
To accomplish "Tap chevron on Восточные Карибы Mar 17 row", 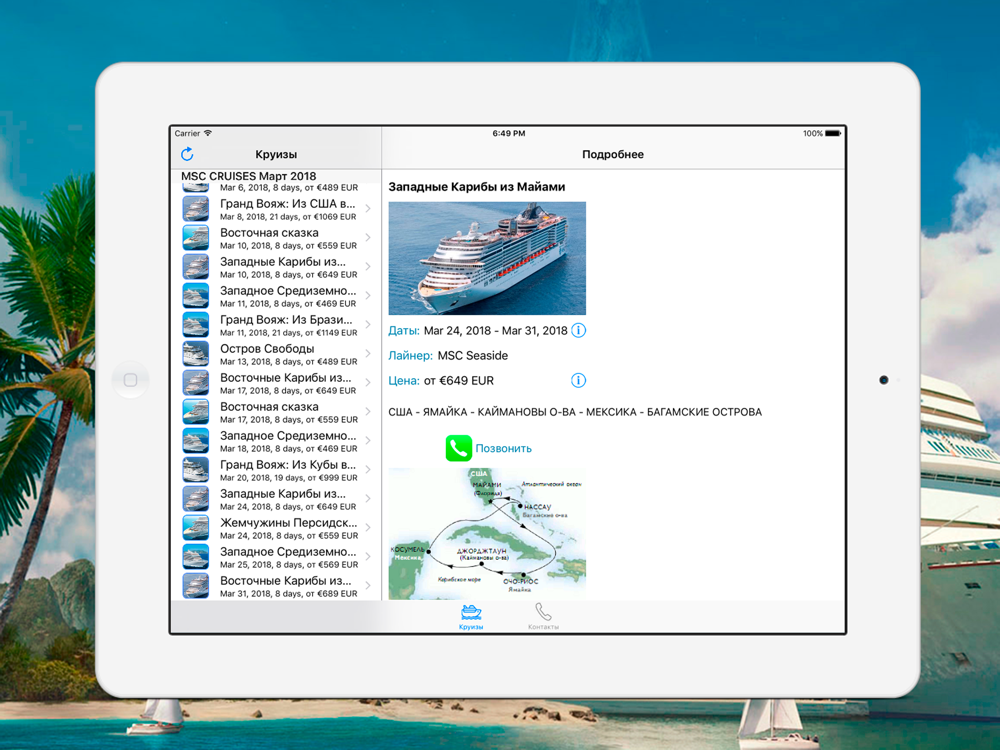I will (368, 383).
